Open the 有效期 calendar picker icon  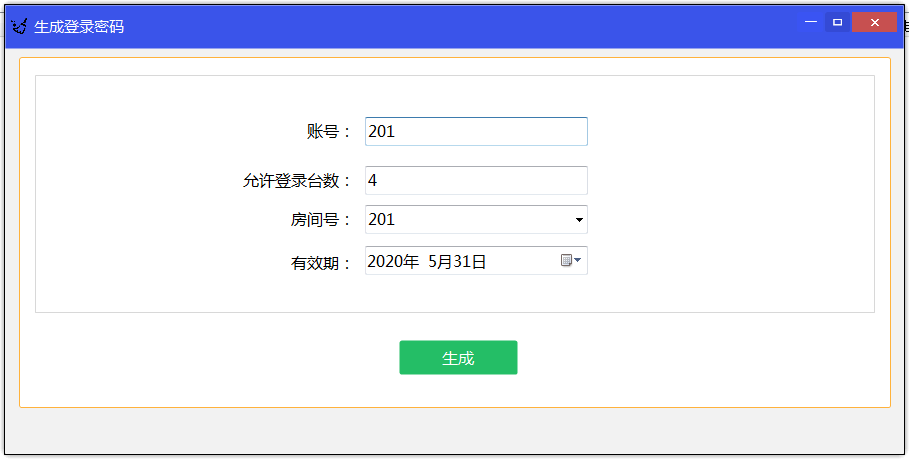(570, 260)
